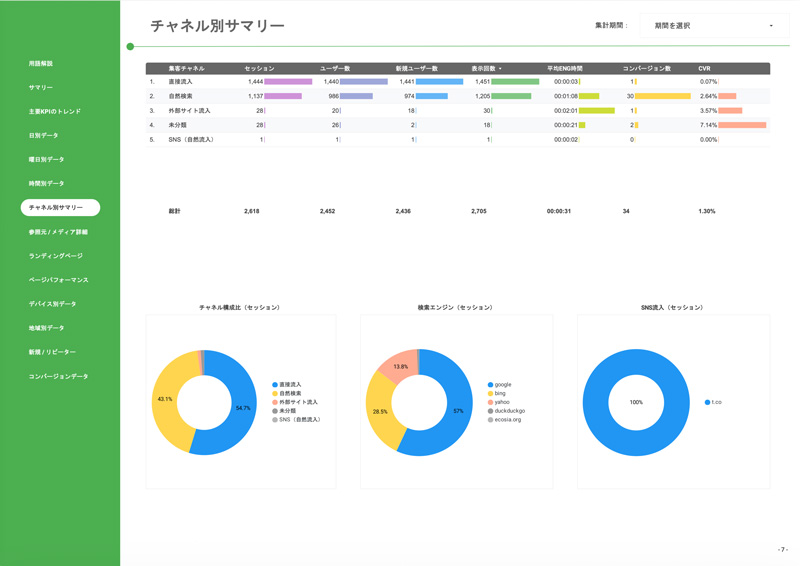Image resolution: width=800 pixels, height=566 pixels.
Task: Go to コンバージョンデータ page
Action: pyautogui.click(x=59, y=377)
